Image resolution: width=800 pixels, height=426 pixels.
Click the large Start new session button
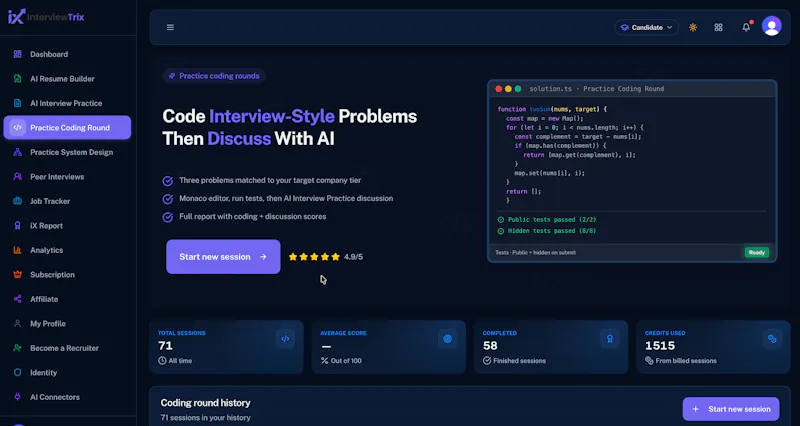(x=223, y=257)
